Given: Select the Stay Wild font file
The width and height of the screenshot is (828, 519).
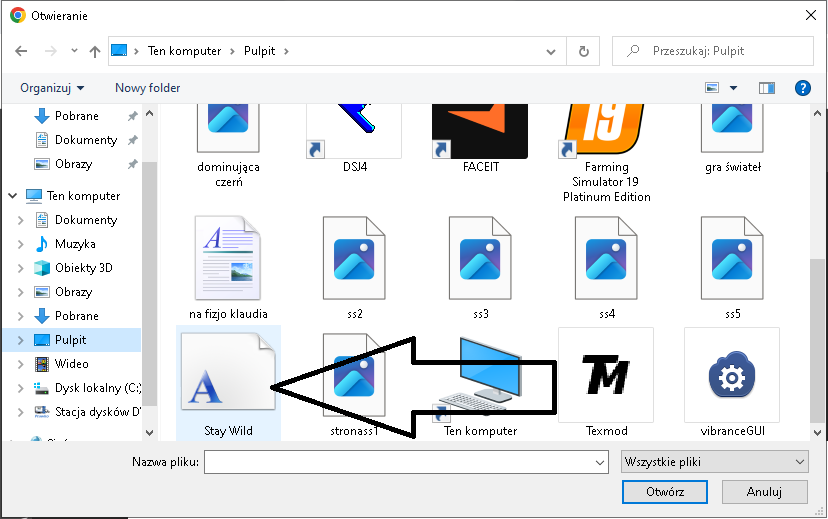Looking at the screenshot, I should pyautogui.click(x=228, y=372).
